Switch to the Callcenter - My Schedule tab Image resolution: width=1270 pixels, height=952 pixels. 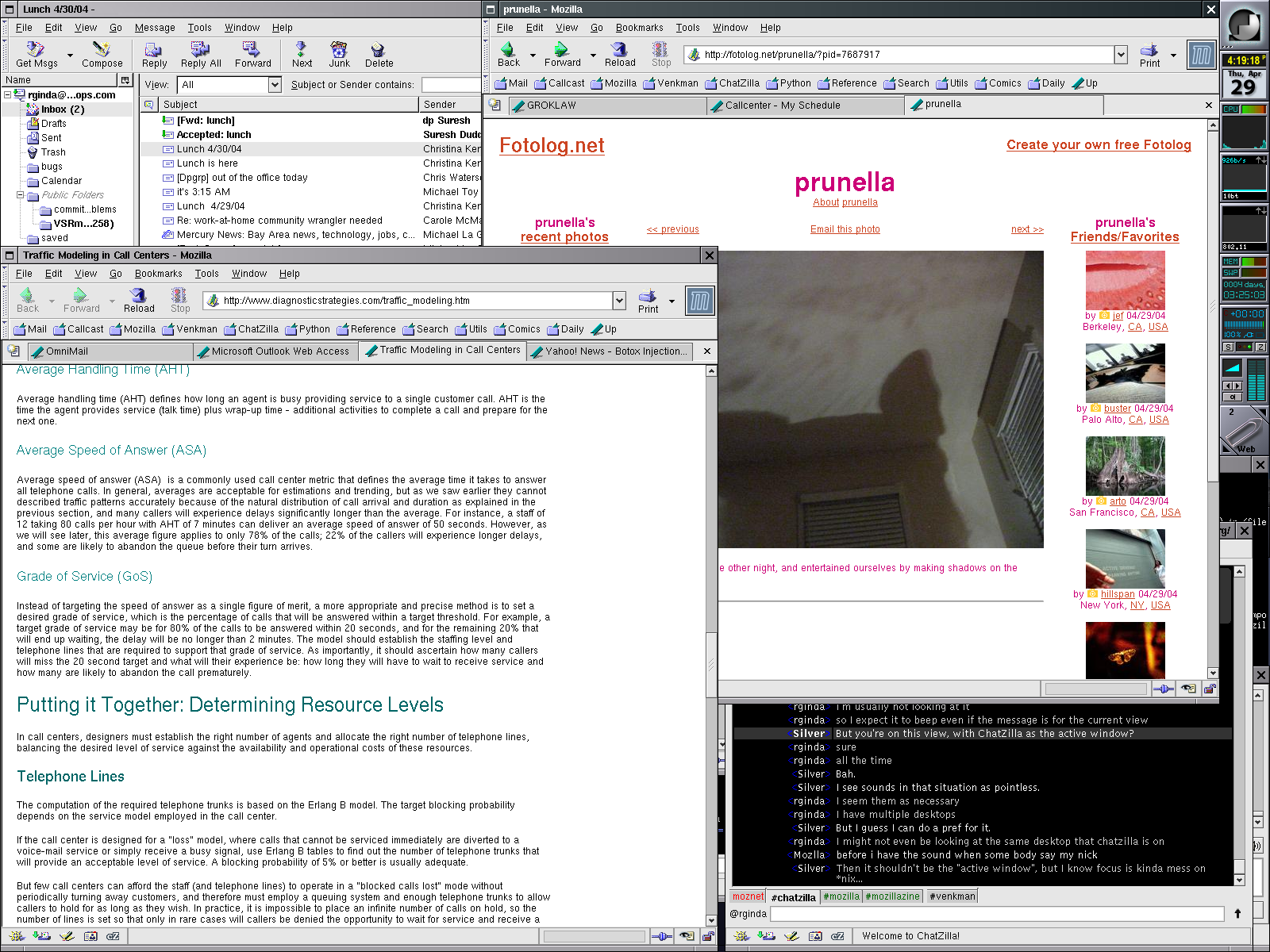click(x=804, y=106)
